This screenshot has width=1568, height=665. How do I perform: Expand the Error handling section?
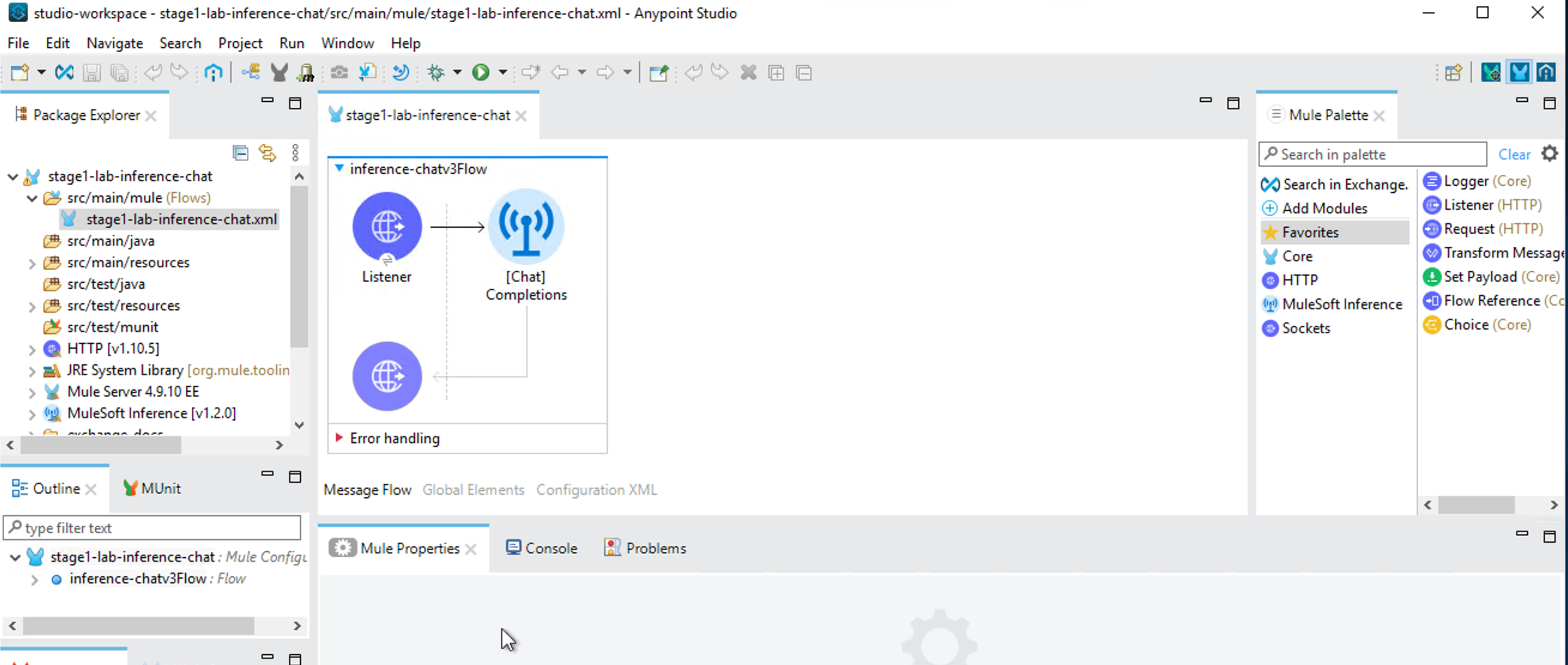coord(340,437)
